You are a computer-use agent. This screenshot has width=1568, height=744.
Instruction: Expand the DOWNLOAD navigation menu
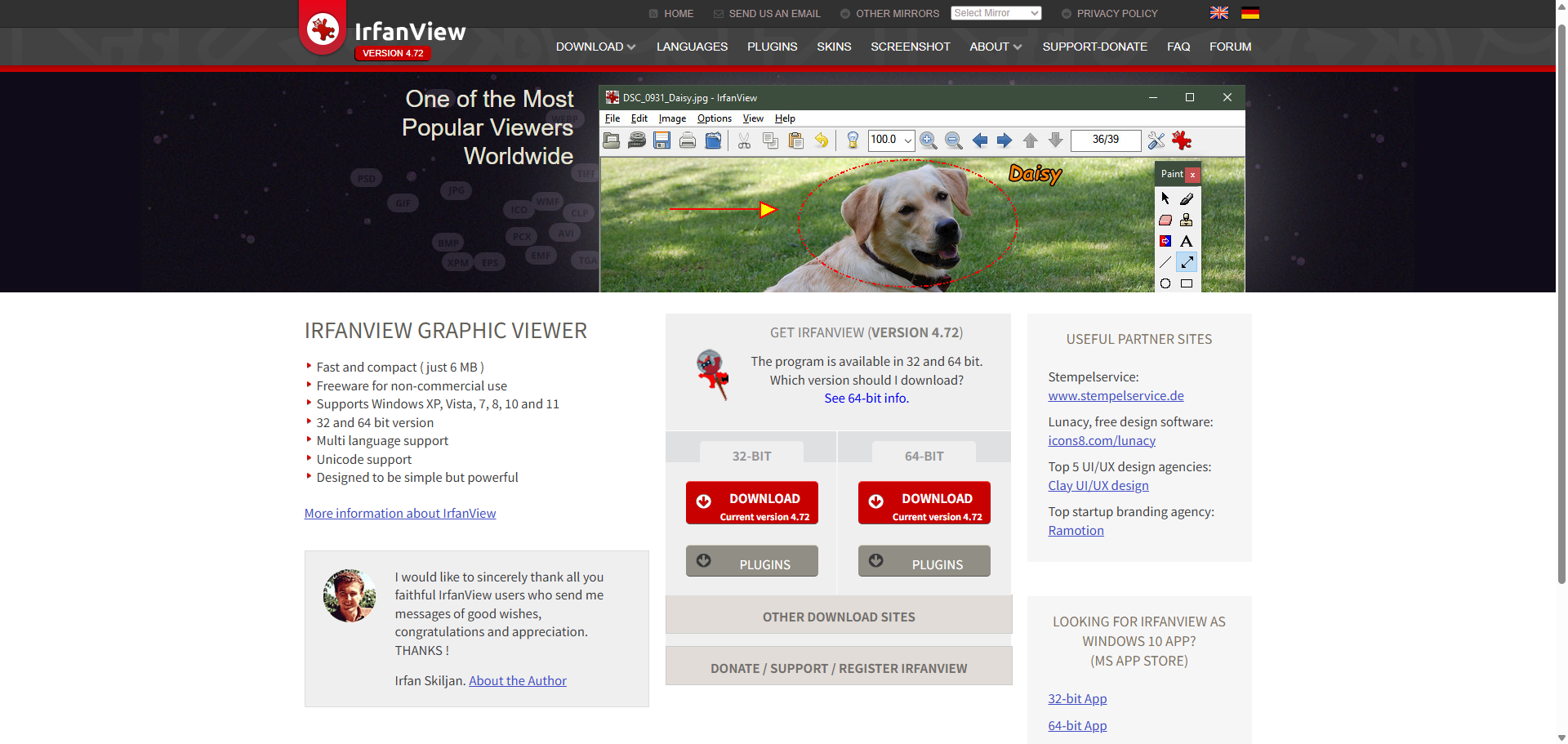595,47
